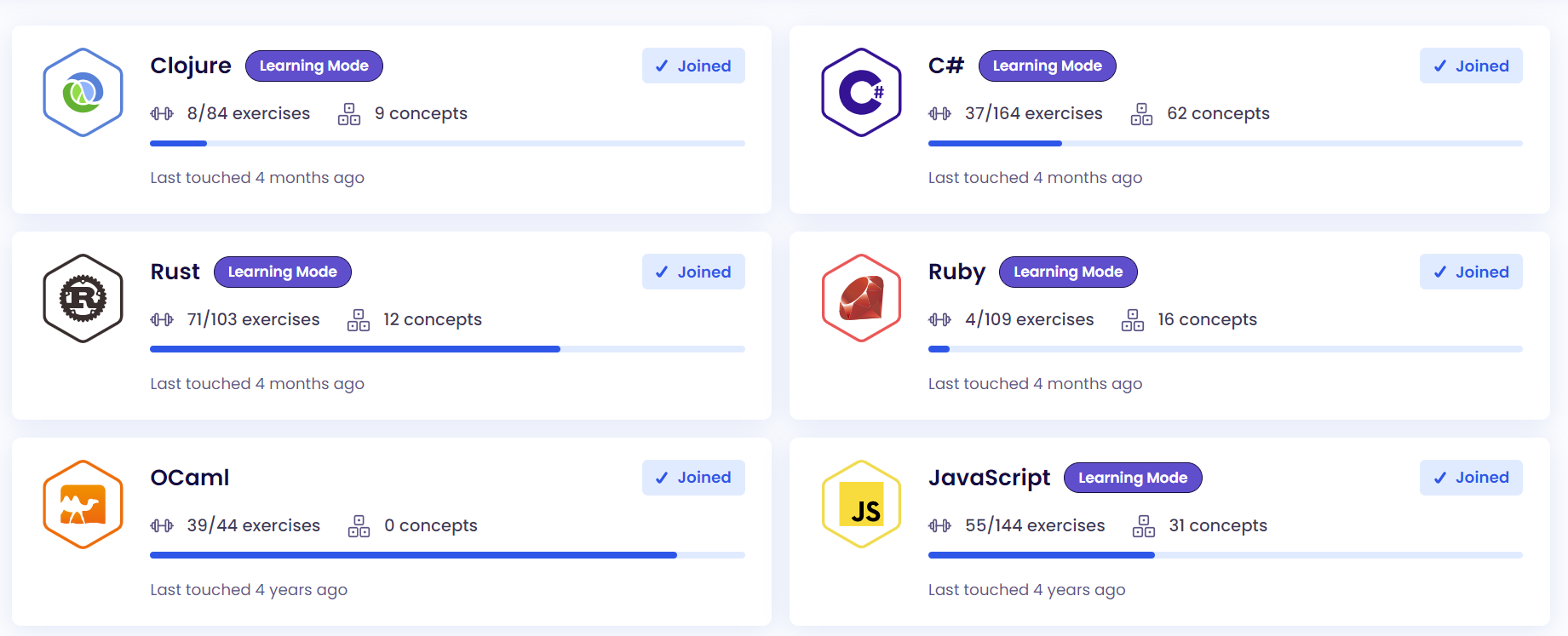Click the exercises dumbbell icon on Ruby card
The image size is (1568, 636).
click(939, 319)
